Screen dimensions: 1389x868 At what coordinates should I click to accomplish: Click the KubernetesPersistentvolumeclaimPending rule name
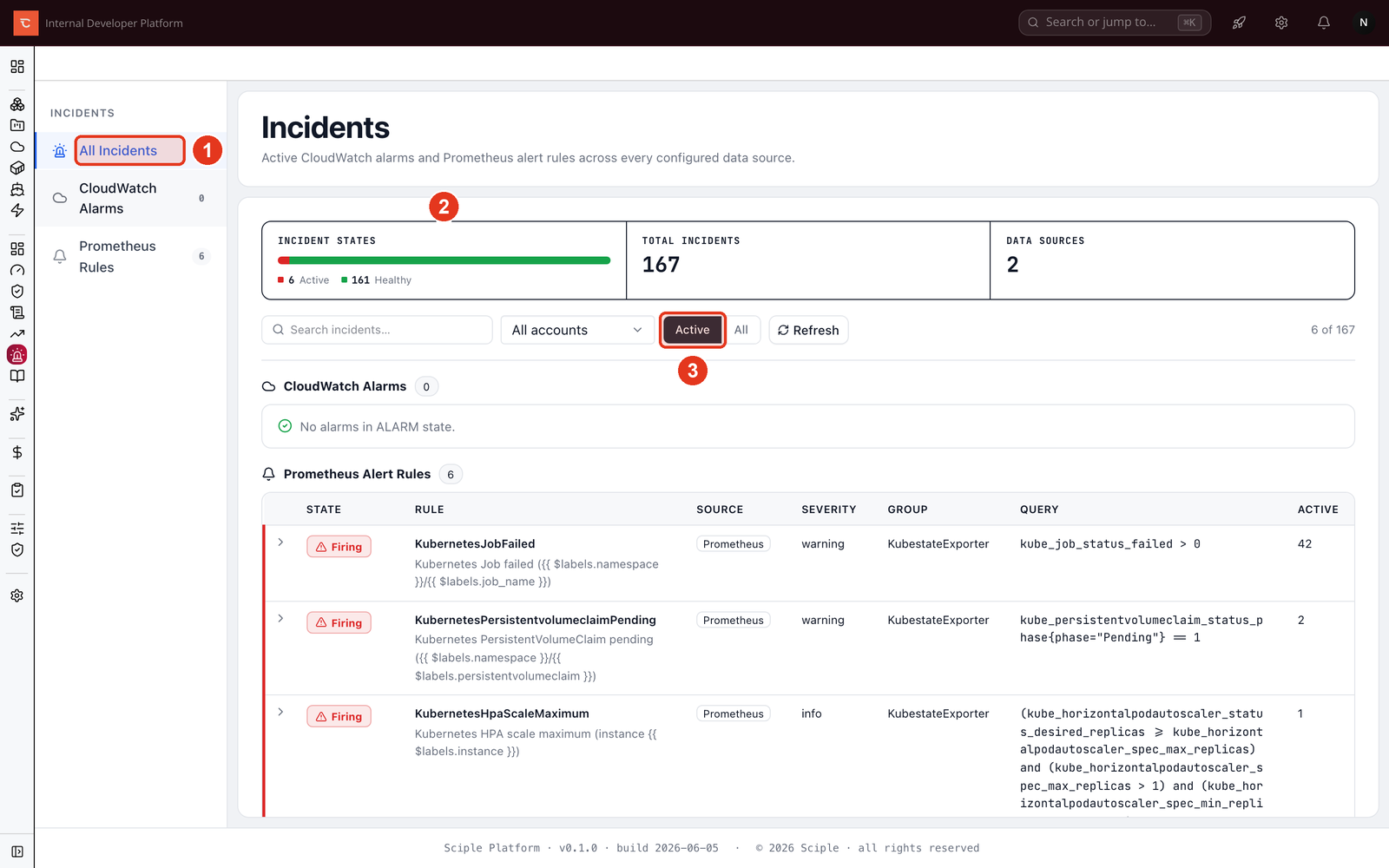tap(536, 621)
